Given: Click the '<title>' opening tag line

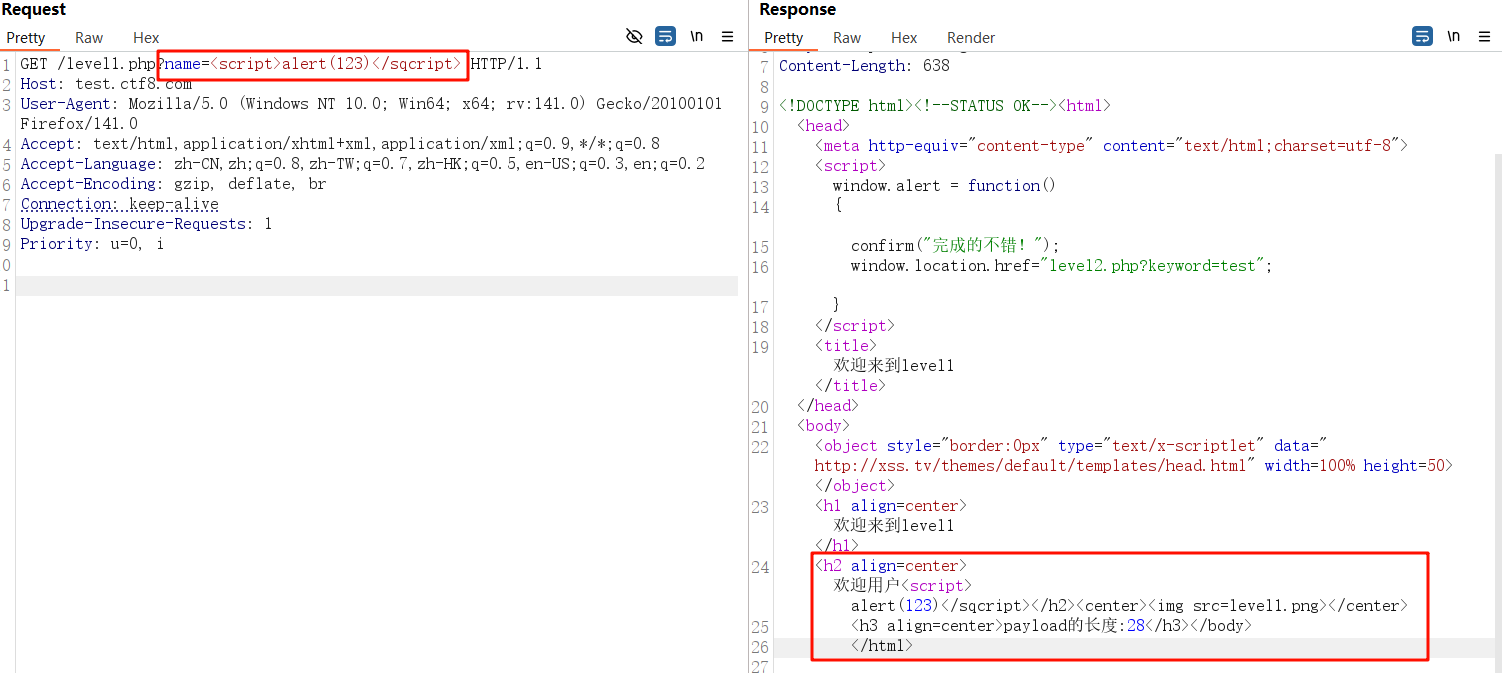Looking at the screenshot, I should (846, 346).
